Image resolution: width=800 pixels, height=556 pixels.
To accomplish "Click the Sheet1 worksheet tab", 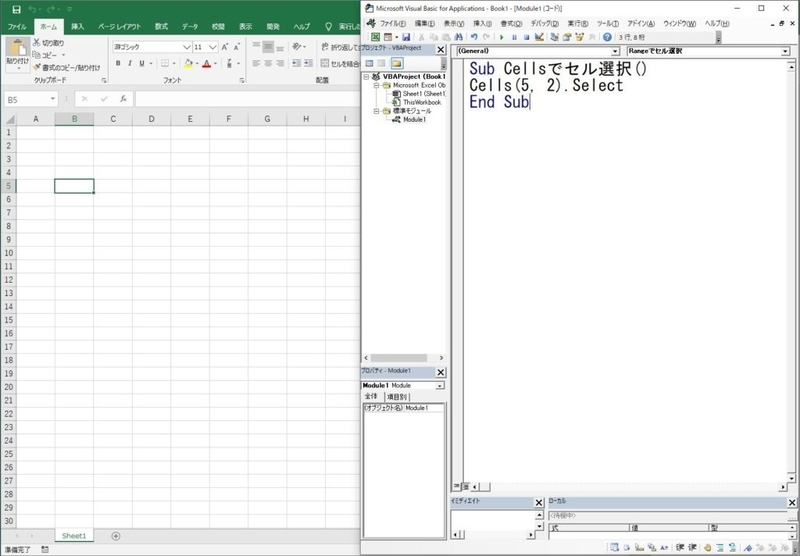I will pyautogui.click(x=74, y=536).
